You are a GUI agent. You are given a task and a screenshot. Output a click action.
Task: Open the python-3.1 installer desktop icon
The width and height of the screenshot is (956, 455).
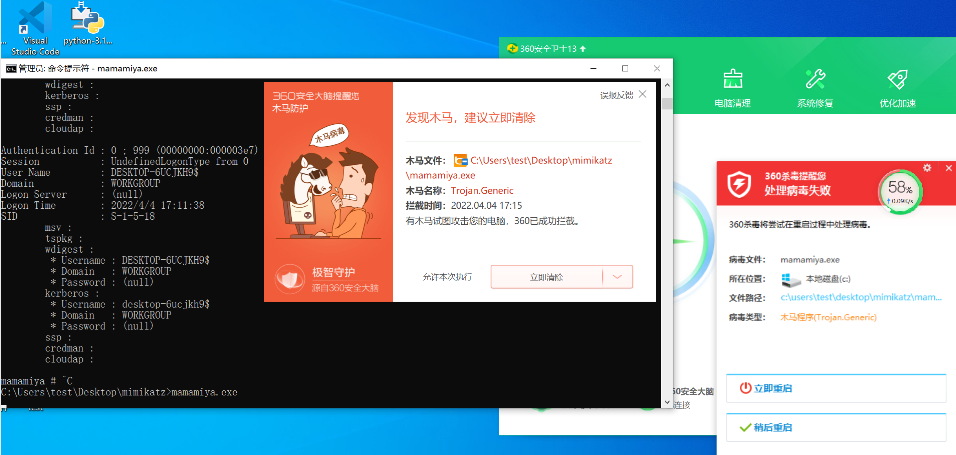pyautogui.click(x=88, y=23)
